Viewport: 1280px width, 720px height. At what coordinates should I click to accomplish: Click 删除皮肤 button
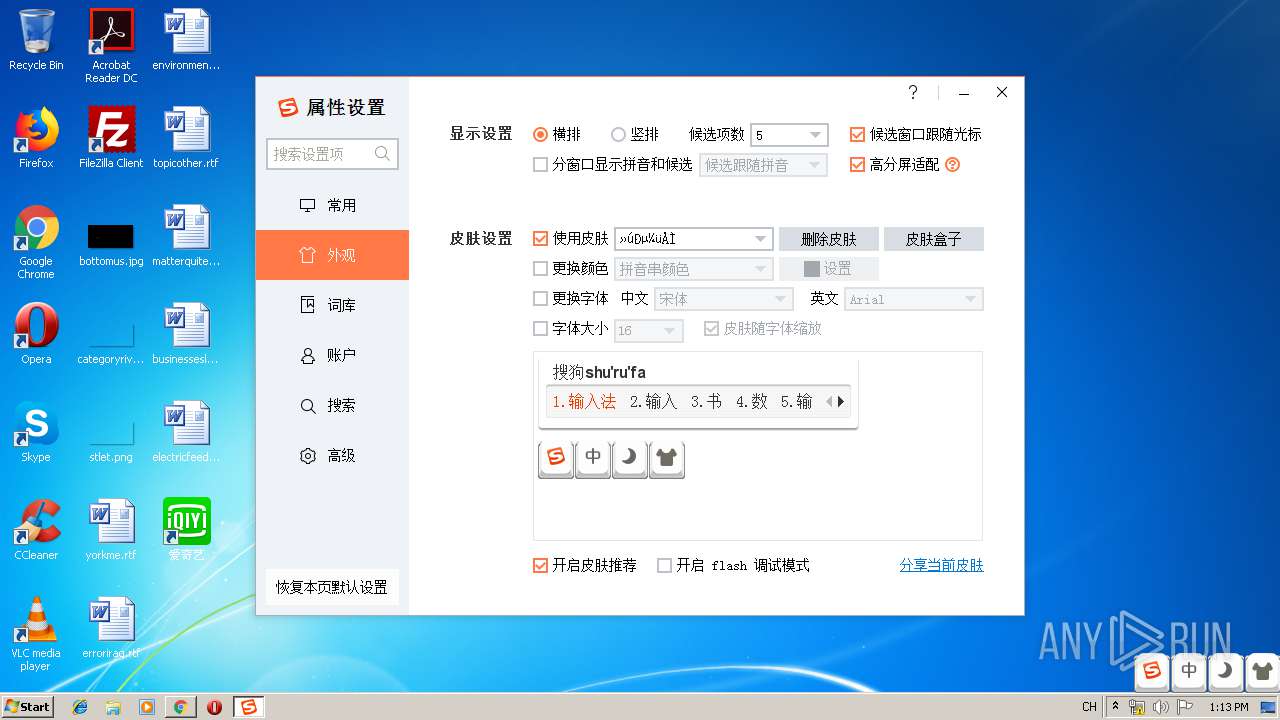pos(829,239)
